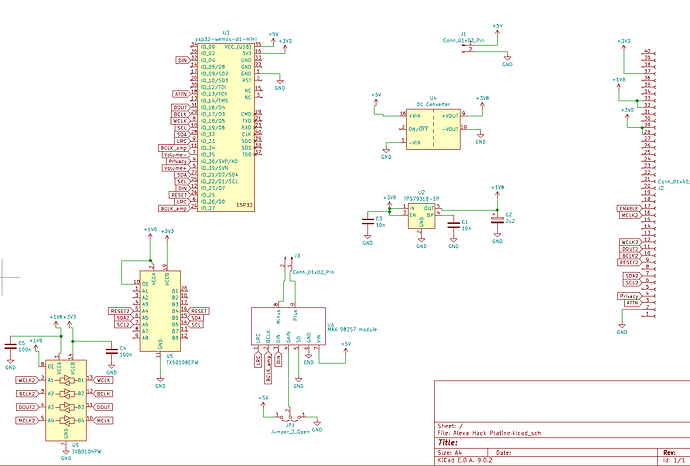Select the JP1 three-way jumper symbol
This screenshot has width=690, height=466.
(x=290, y=416)
